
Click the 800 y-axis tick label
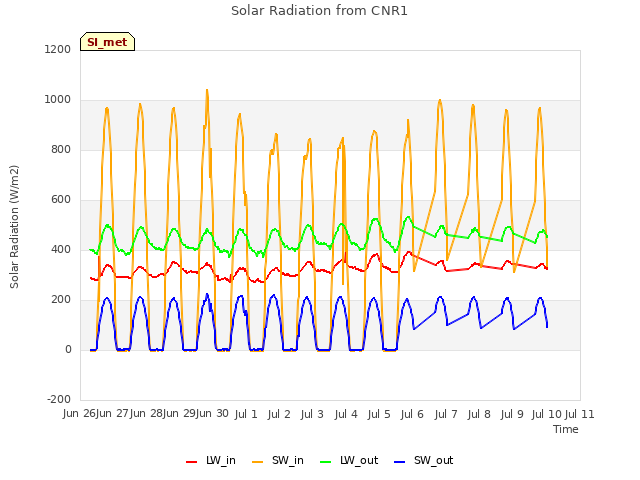pyautogui.click(x=61, y=149)
